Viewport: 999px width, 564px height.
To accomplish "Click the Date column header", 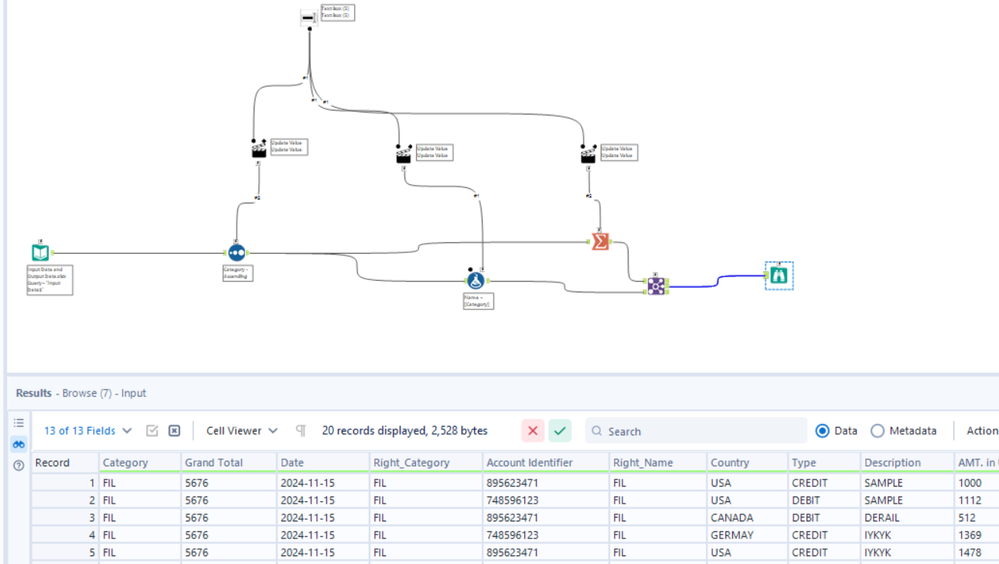I will 323,463.
